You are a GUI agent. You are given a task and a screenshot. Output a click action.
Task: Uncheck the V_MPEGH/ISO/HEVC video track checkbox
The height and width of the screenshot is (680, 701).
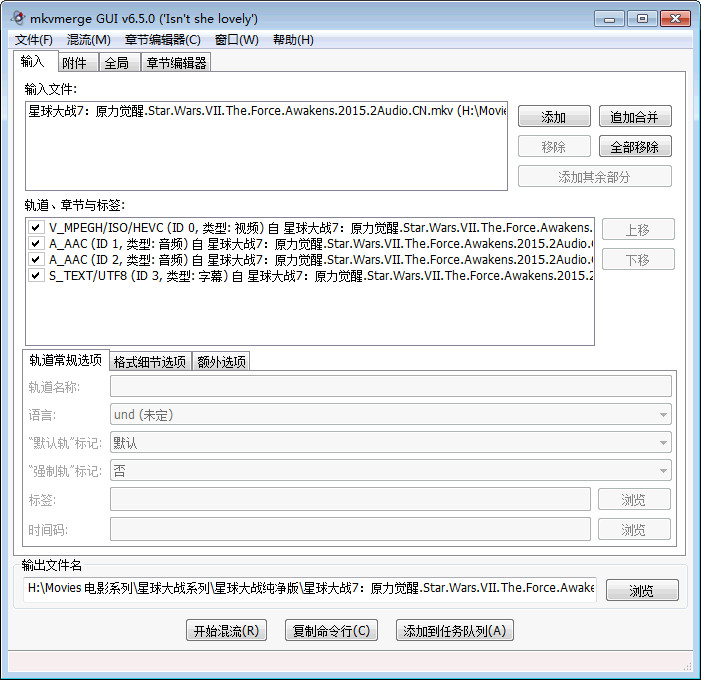(36, 228)
